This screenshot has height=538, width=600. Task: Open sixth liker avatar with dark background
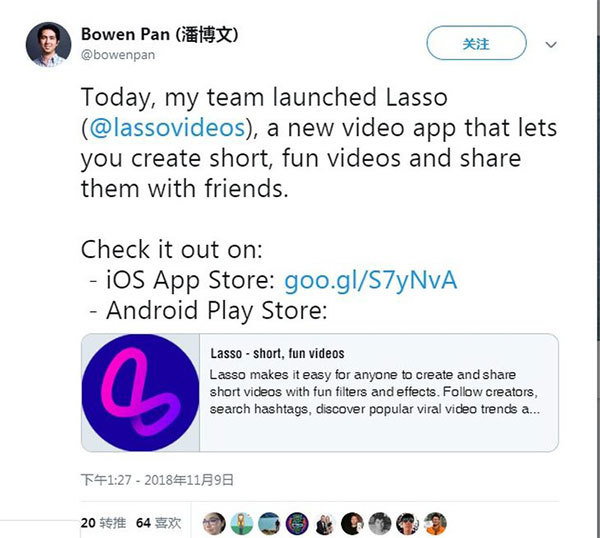(x=352, y=523)
